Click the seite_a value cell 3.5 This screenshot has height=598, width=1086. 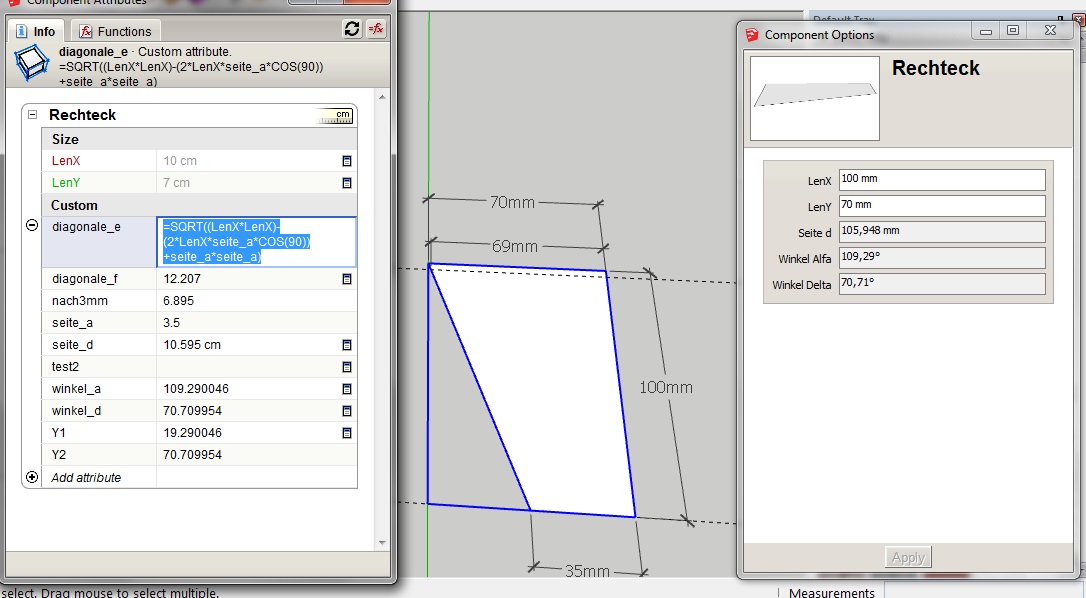point(255,323)
